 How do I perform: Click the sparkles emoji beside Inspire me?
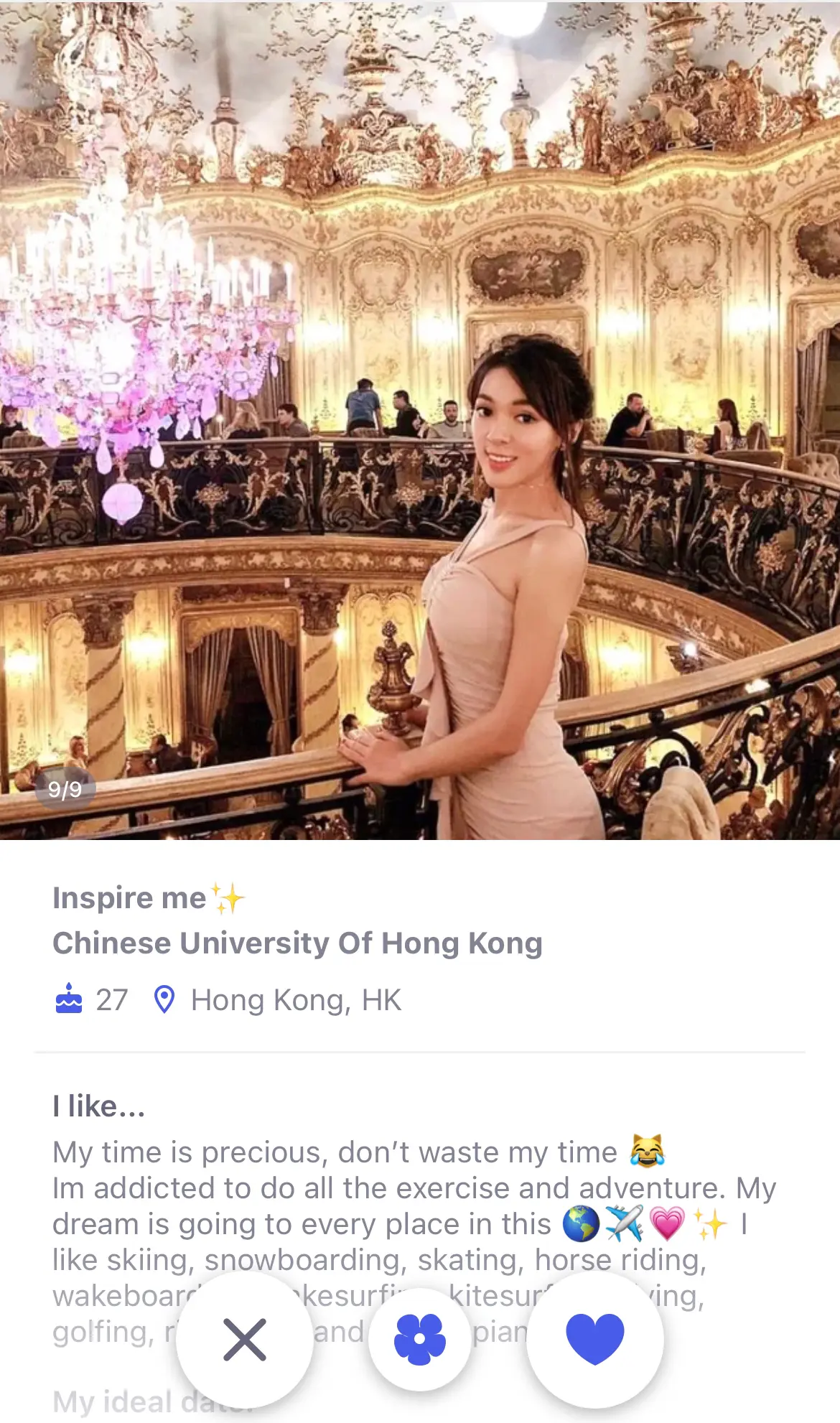click(228, 898)
